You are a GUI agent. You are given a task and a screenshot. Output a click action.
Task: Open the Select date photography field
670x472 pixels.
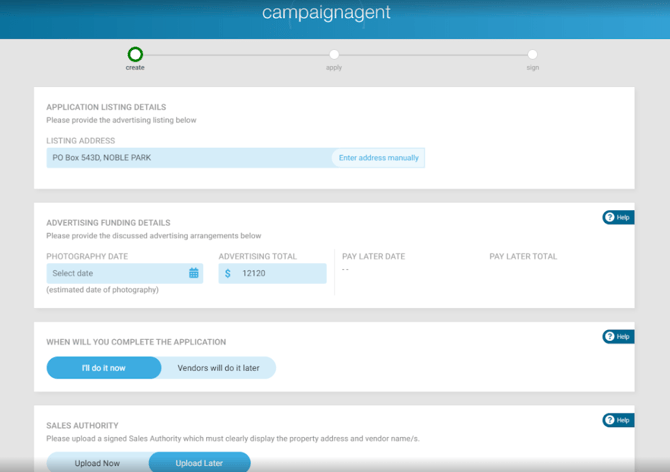click(x=124, y=273)
